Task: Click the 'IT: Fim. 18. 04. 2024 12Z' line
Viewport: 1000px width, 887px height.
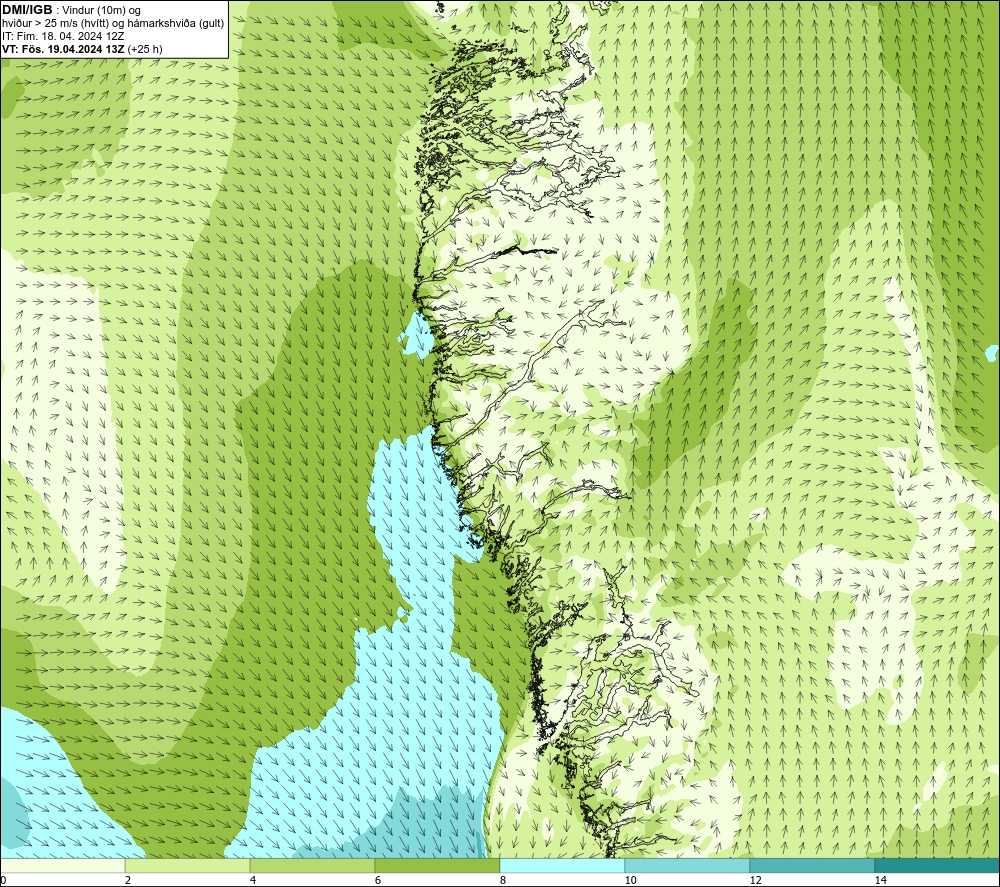Action: 63,36
